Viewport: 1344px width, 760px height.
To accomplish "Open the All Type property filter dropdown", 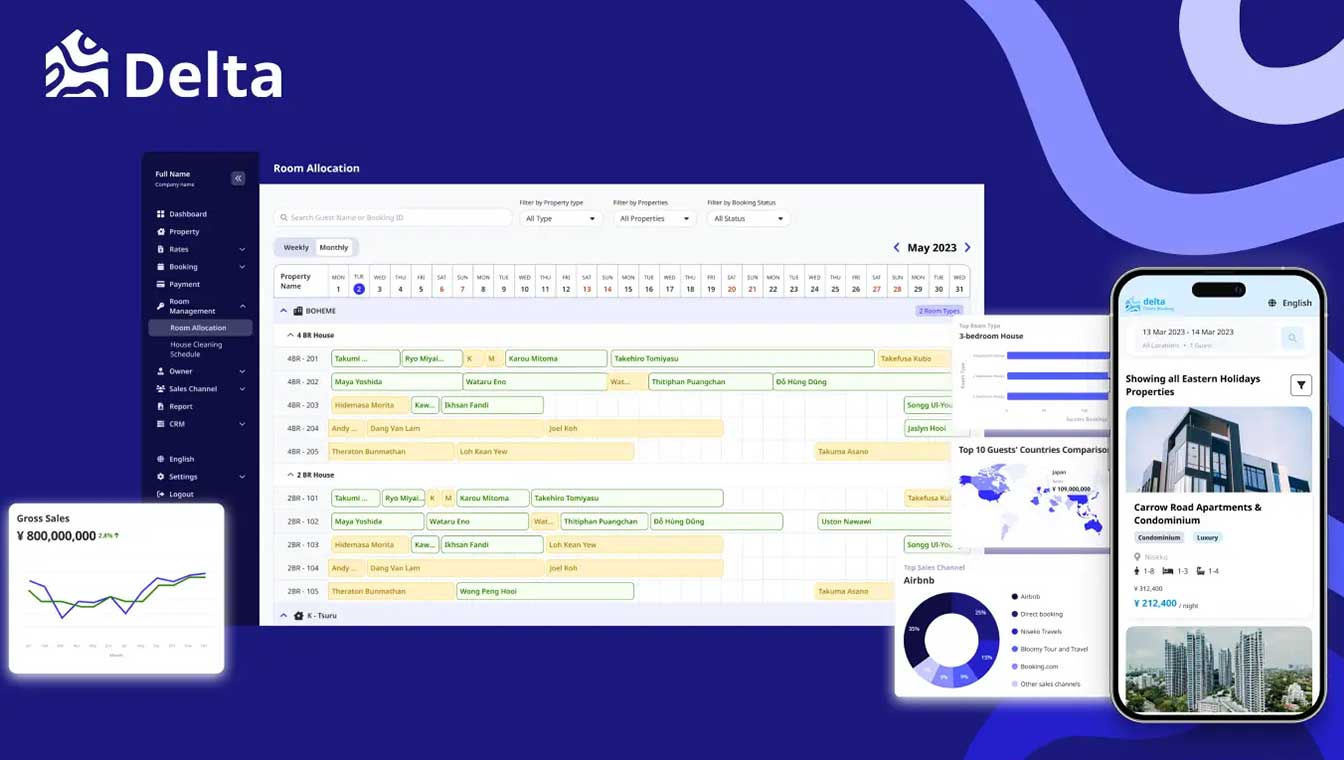I will (x=560, y=218).
